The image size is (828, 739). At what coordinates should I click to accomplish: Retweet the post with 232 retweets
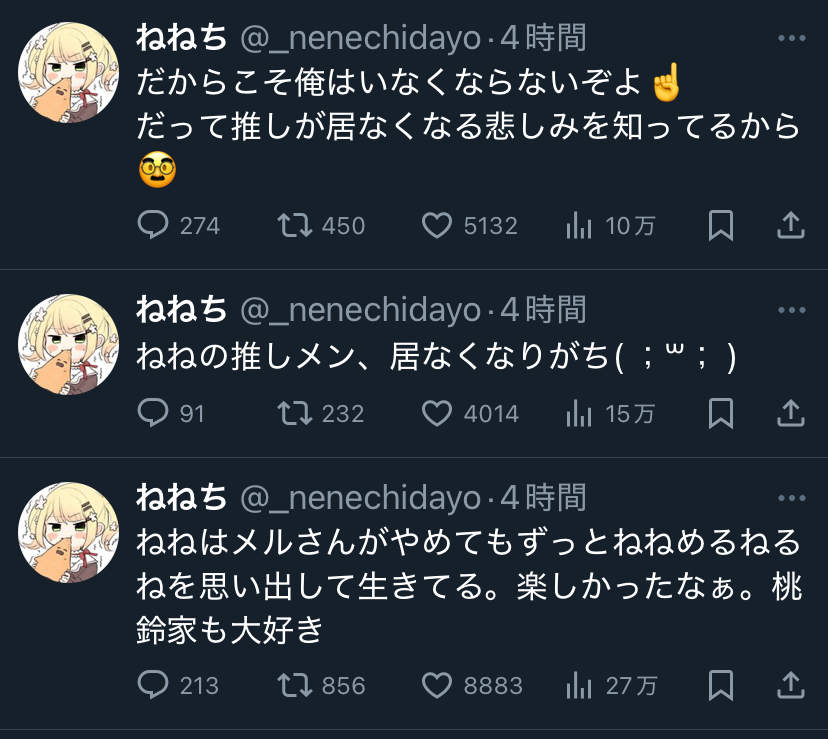295,412
